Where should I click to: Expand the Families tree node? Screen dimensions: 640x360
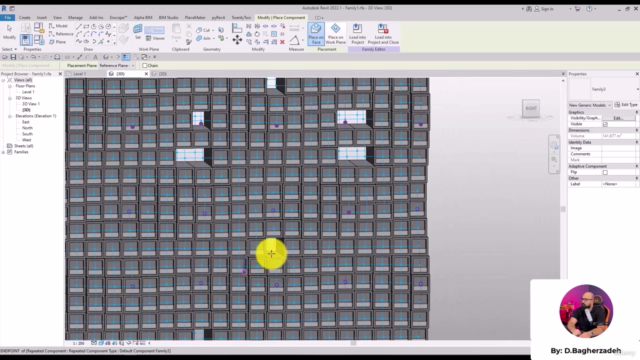[4, 152]
